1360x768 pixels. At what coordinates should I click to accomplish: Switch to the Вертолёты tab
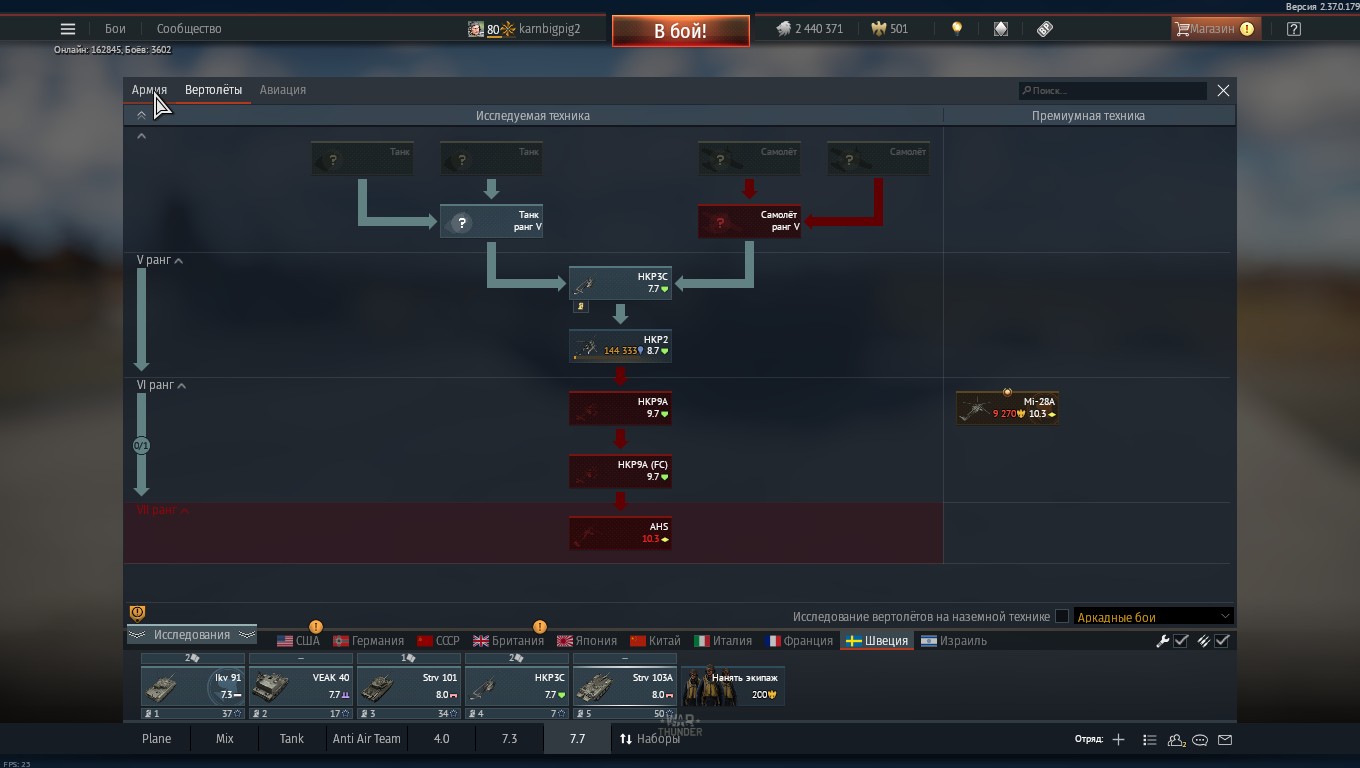pos(213,90)
